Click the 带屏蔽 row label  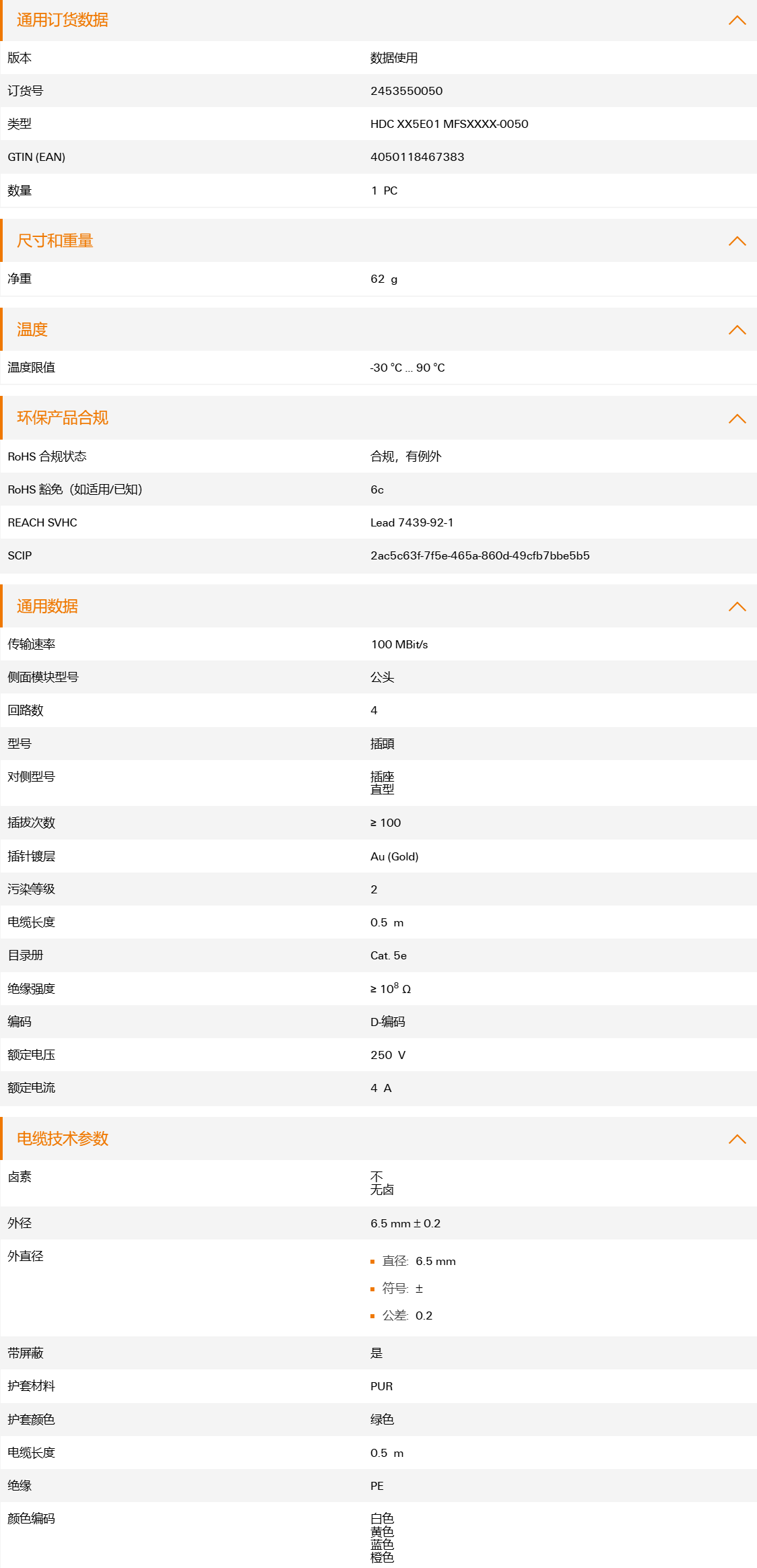26,1353
